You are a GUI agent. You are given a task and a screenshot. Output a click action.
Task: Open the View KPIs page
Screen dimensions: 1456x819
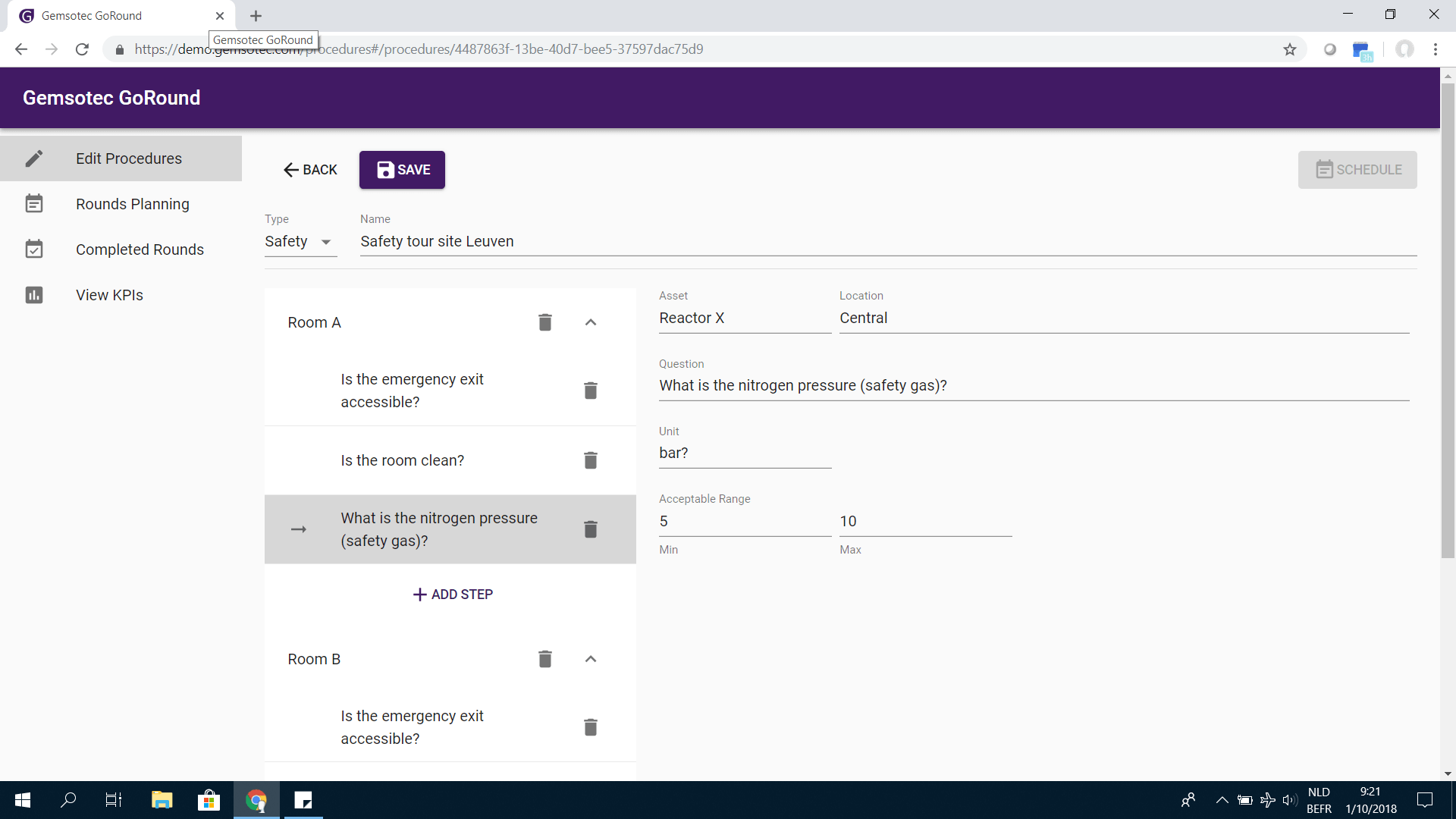[121, 295]
